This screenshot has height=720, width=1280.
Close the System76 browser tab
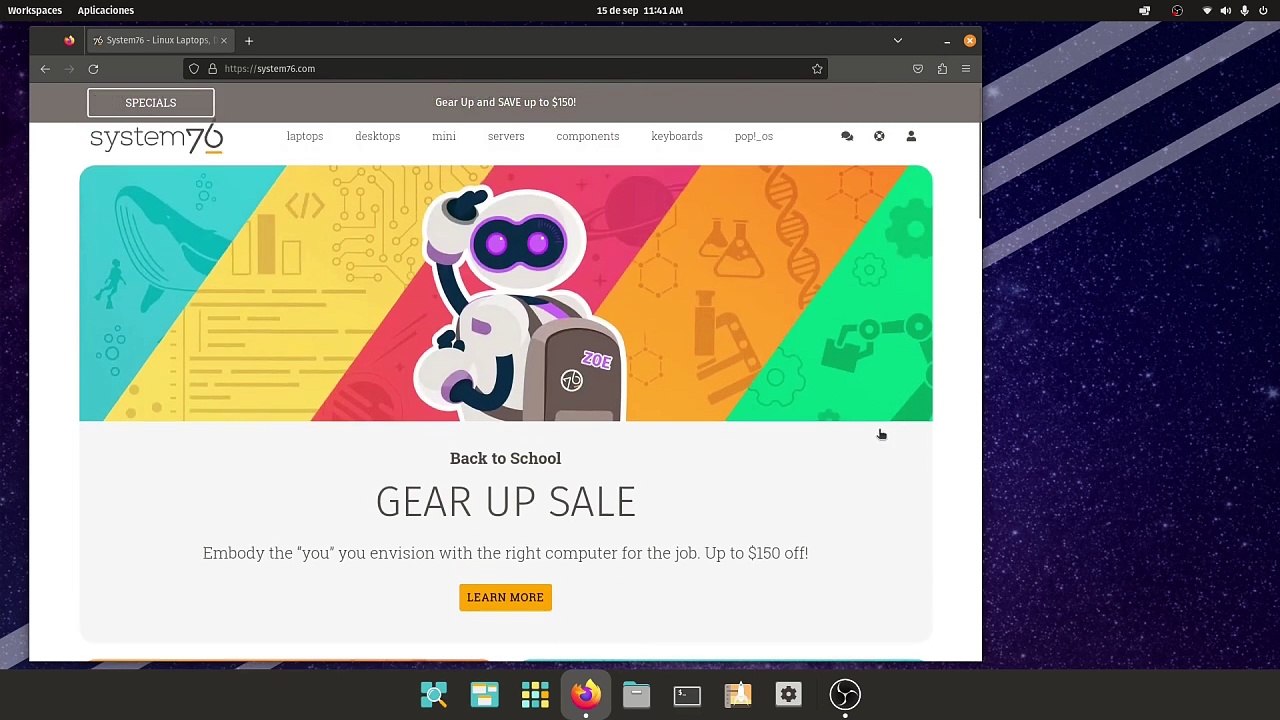pyautogui.click(x=224, y=41)
